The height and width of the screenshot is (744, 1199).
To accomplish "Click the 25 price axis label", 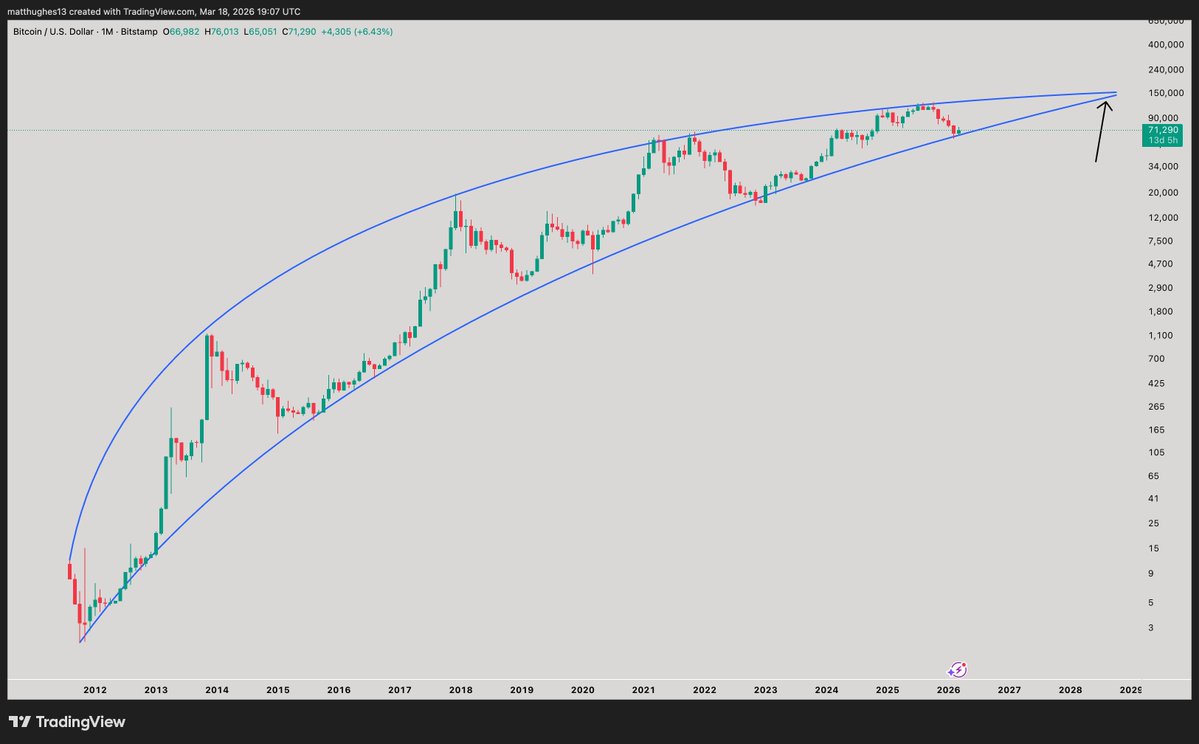I will tap(1153, 523).
